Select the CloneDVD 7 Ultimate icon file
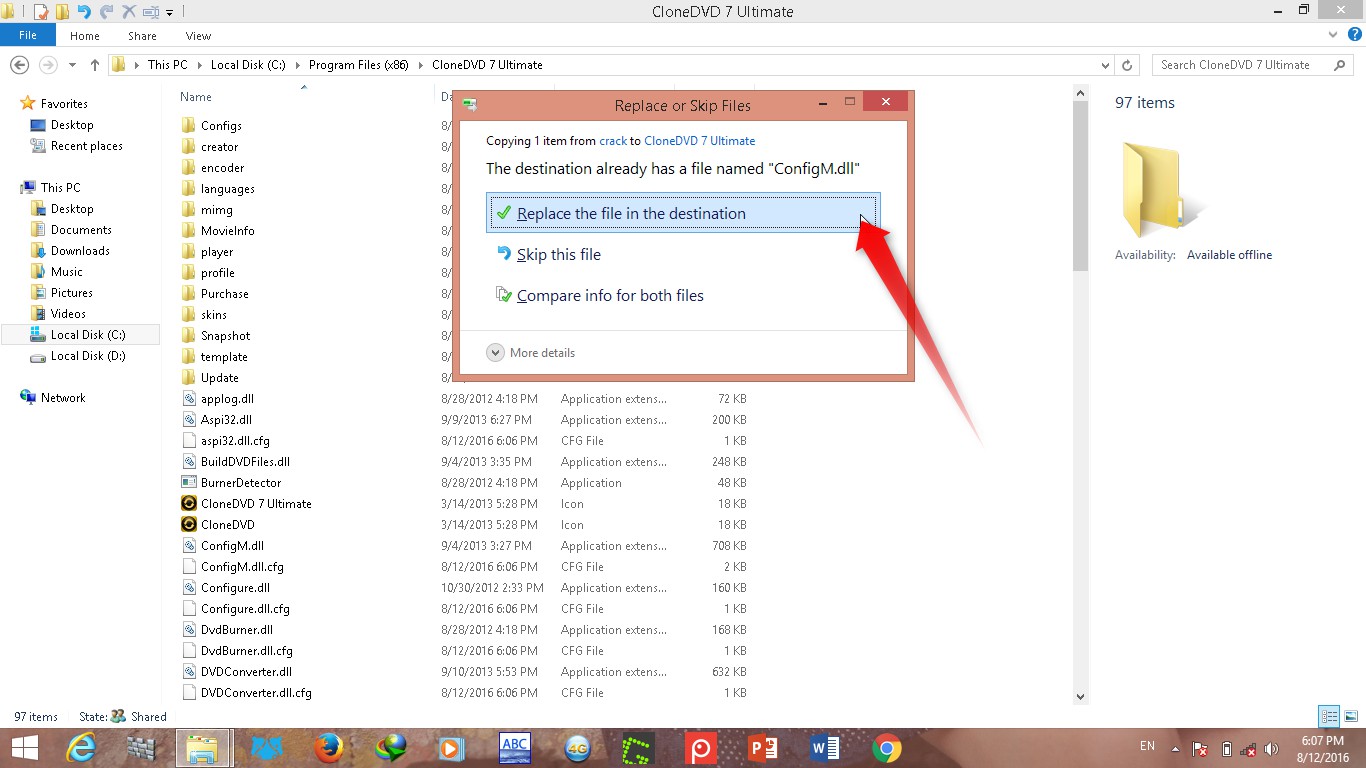The width and height of the screenshot is (1366, 768). [x=256, y=504]
